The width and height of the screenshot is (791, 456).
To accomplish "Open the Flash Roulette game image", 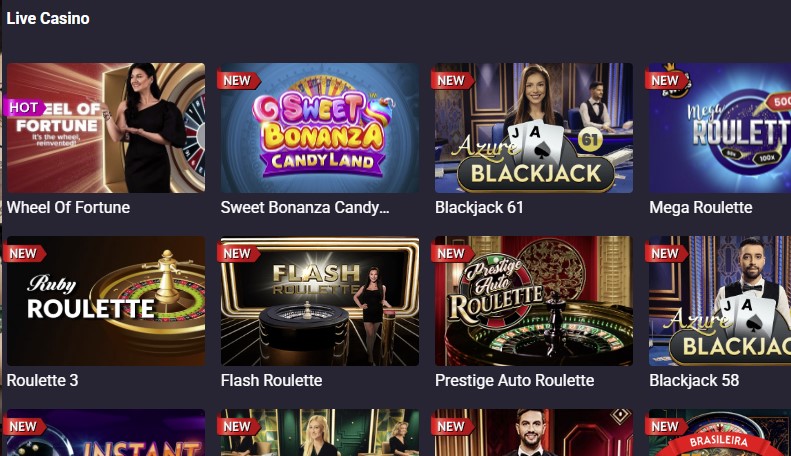I will click(320, 301).
